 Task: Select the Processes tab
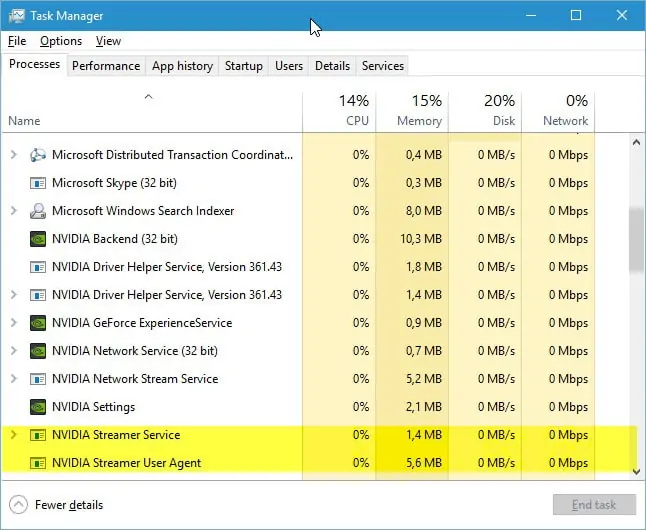(x=34, y=64)
